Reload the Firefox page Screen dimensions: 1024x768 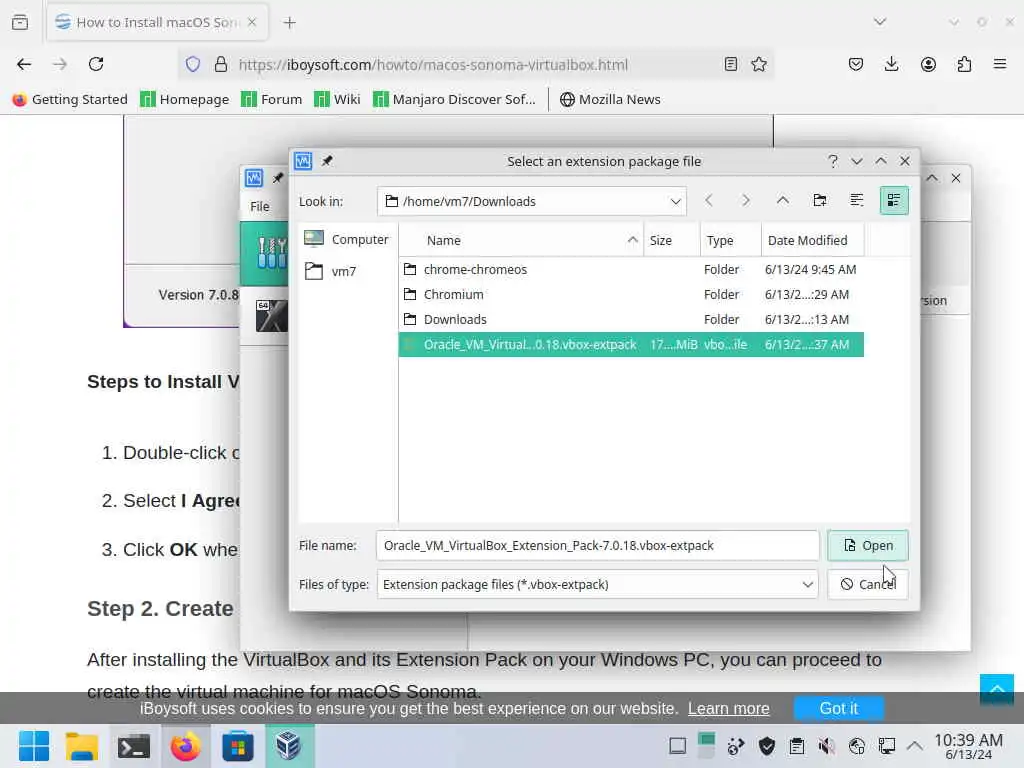(97, 64)
